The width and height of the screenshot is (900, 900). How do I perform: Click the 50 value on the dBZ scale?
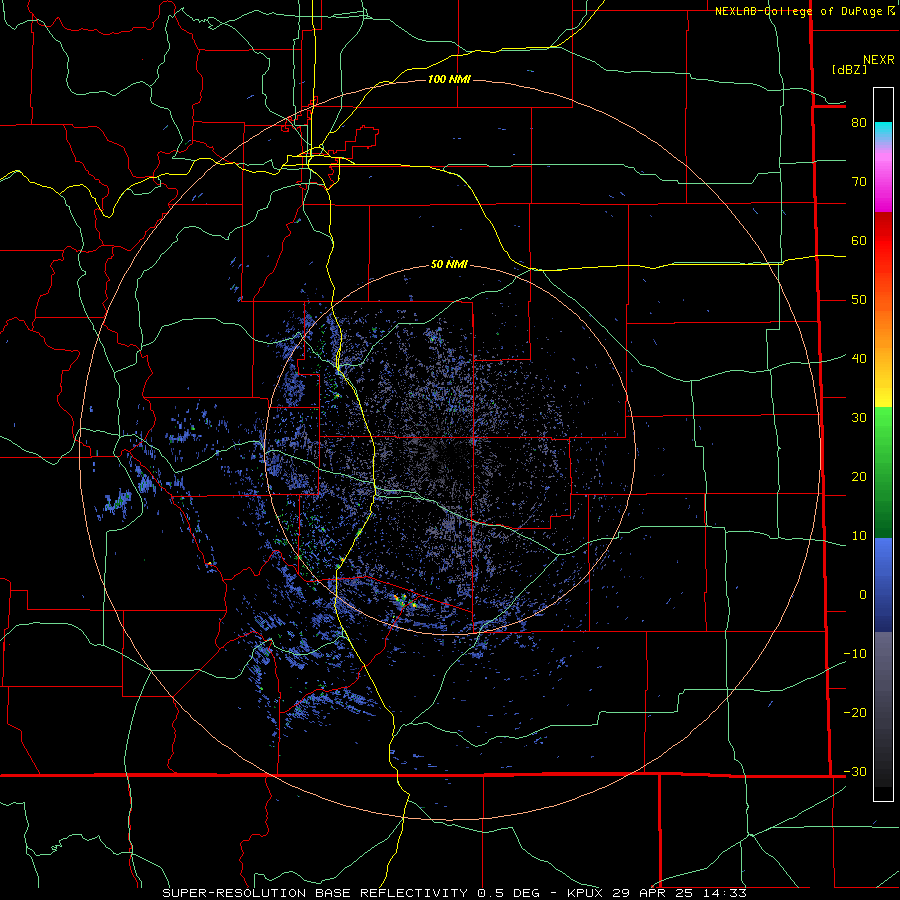[859, 300]
